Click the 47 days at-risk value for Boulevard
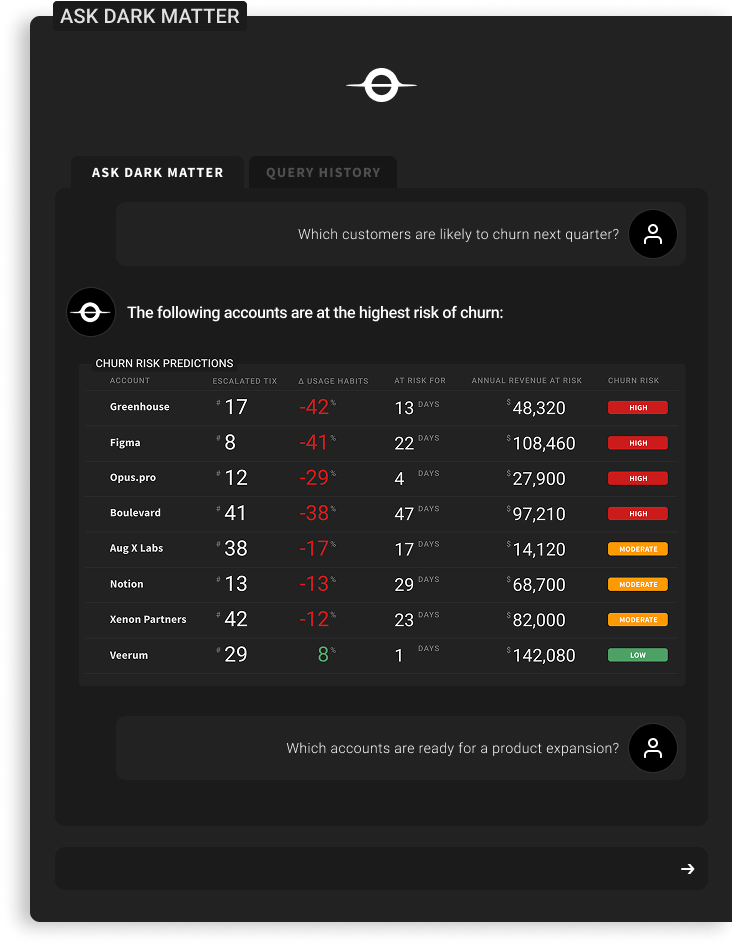This screenshot has height=946, width=732. tap(416, 513)
